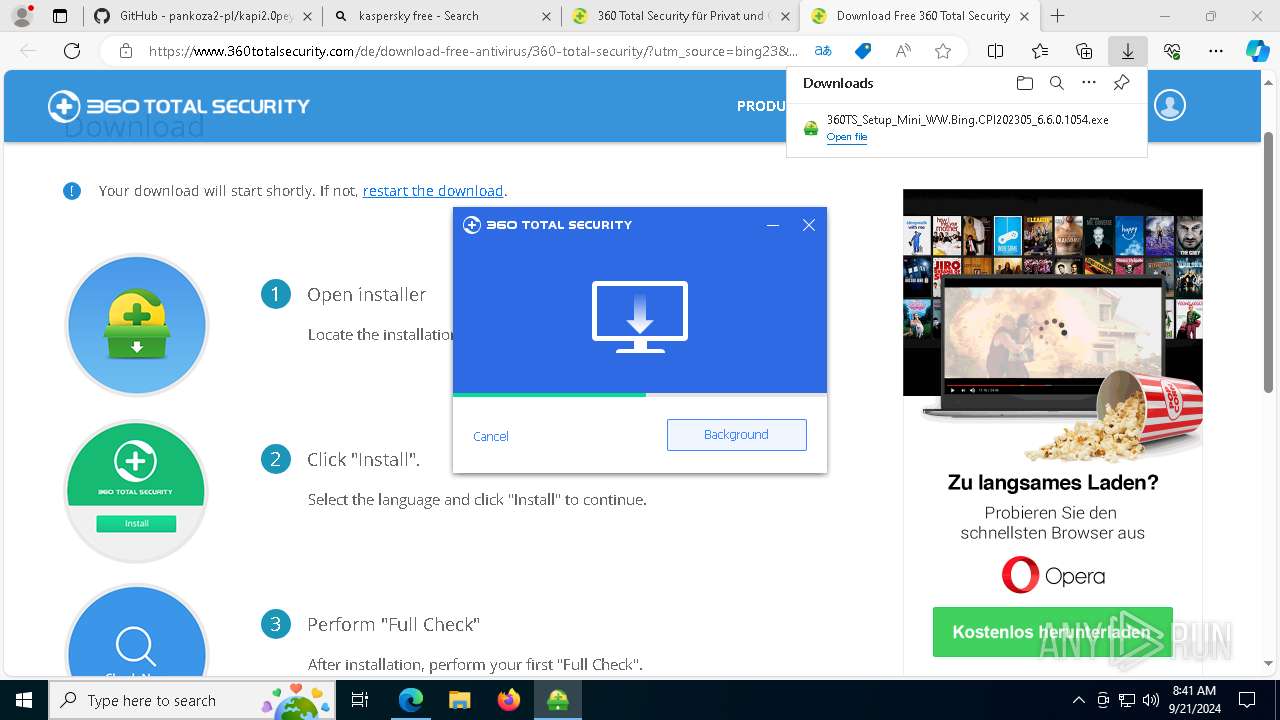Click Kostenlos herunterladen Opera button
1280x720 pixels.
1052,632
